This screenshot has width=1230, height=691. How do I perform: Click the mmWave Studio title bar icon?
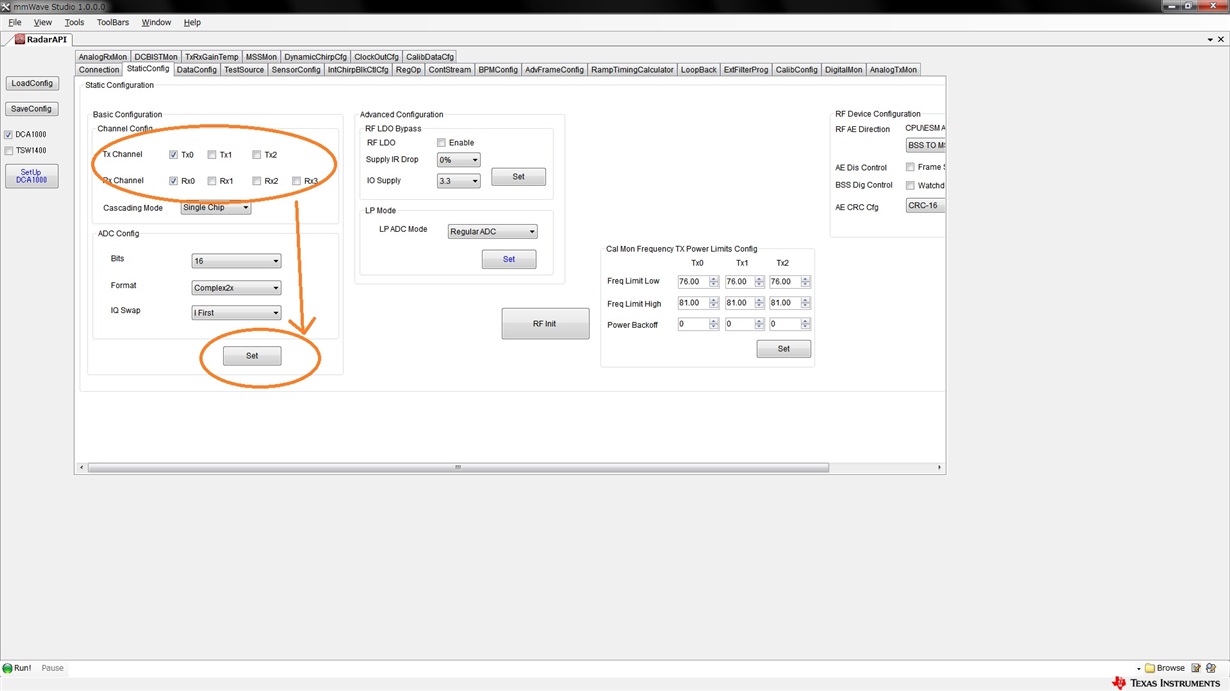tap(6, 6)
